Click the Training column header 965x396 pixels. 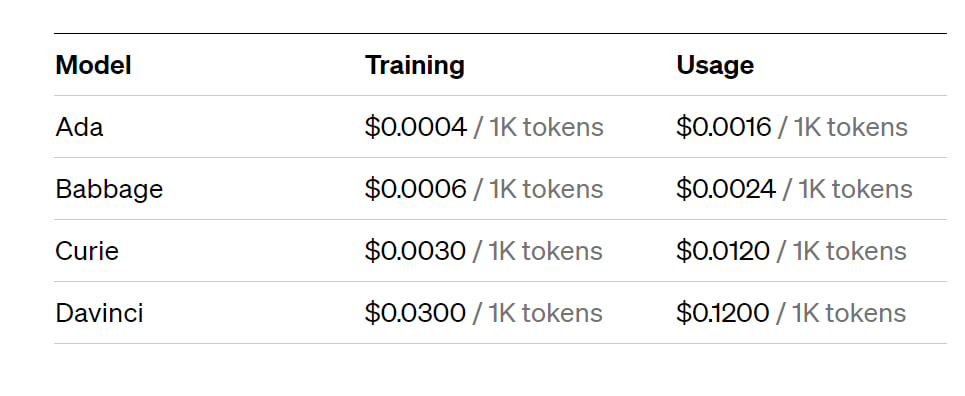click(415, 67)
